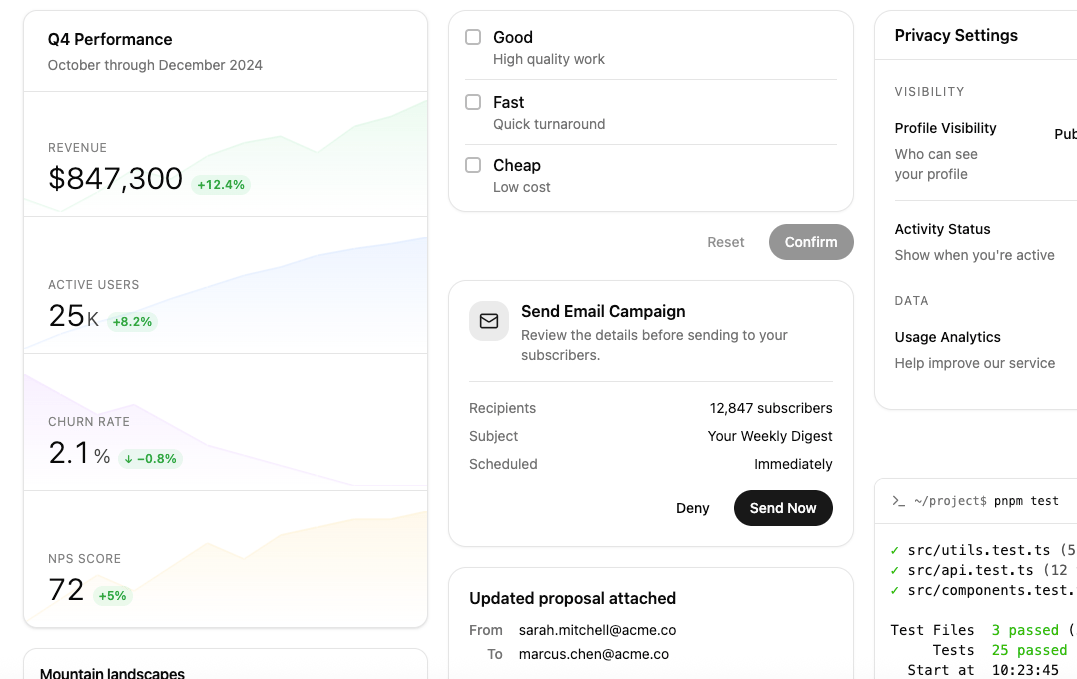Click '12,847 subscribers' recipients value
The image size is (1077, 679).
[x=771, y=408]
